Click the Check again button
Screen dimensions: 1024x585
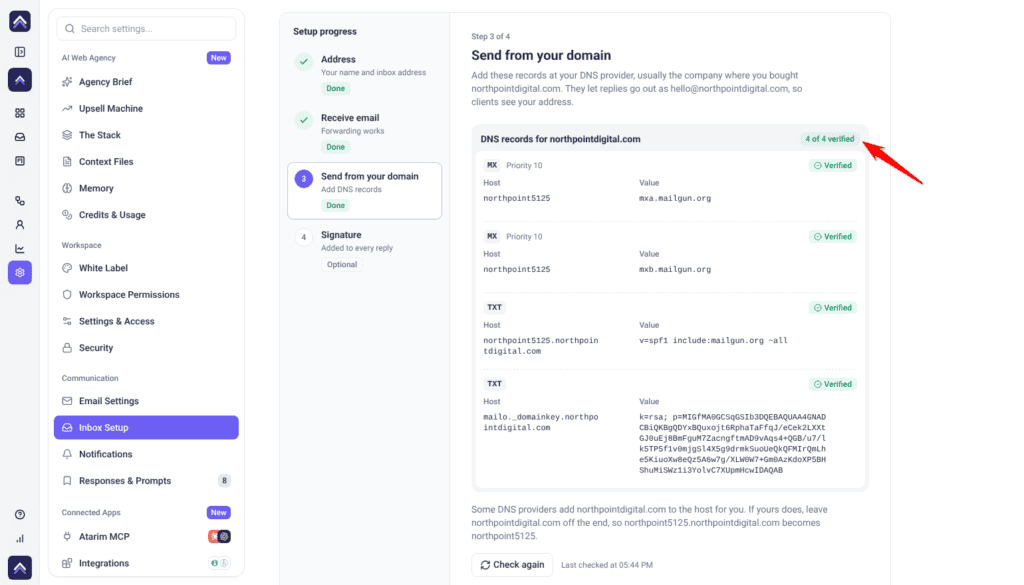(512, 565)
